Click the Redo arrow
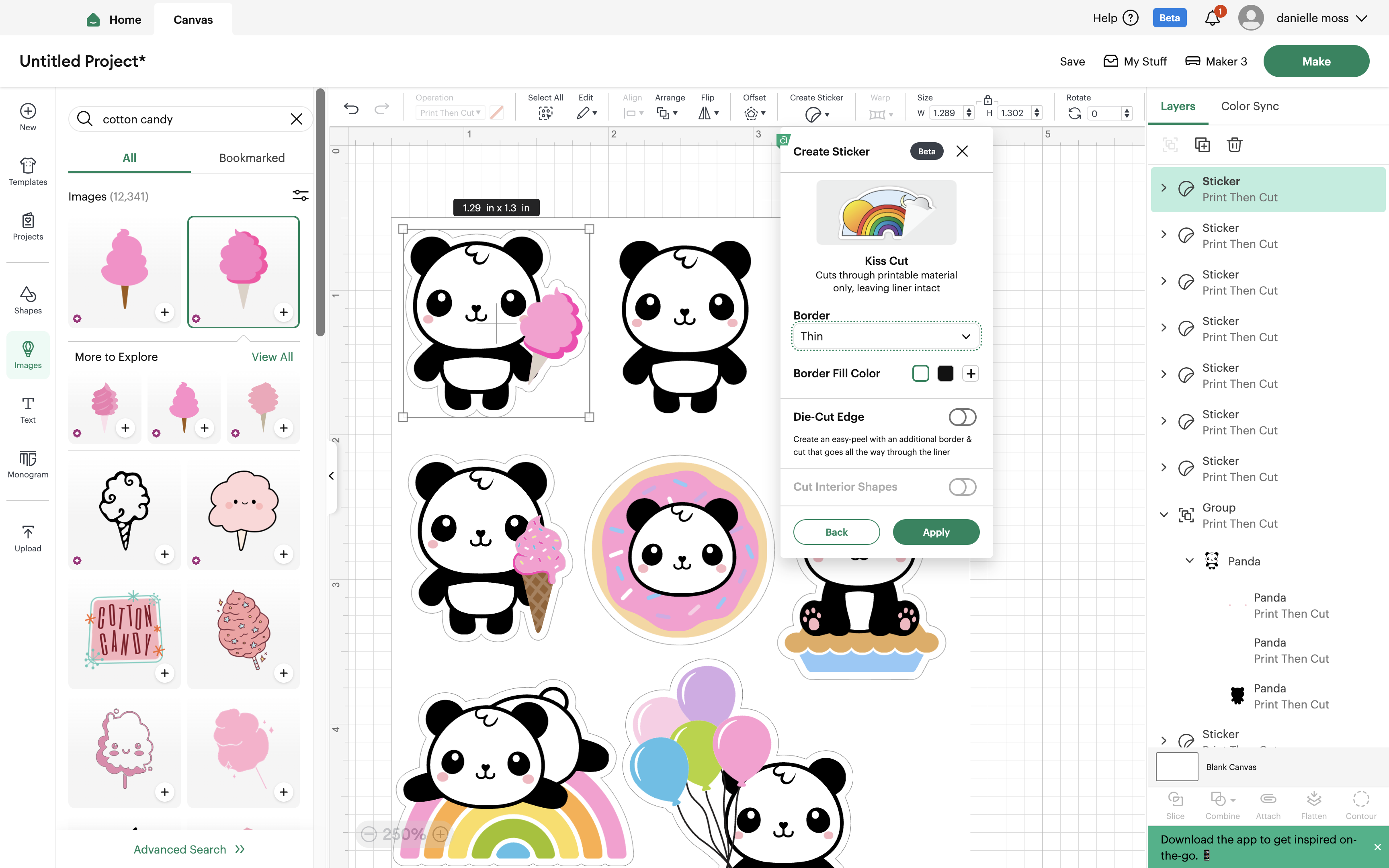The width and height of the screenshot is (1389, 868). coord(382,108)
